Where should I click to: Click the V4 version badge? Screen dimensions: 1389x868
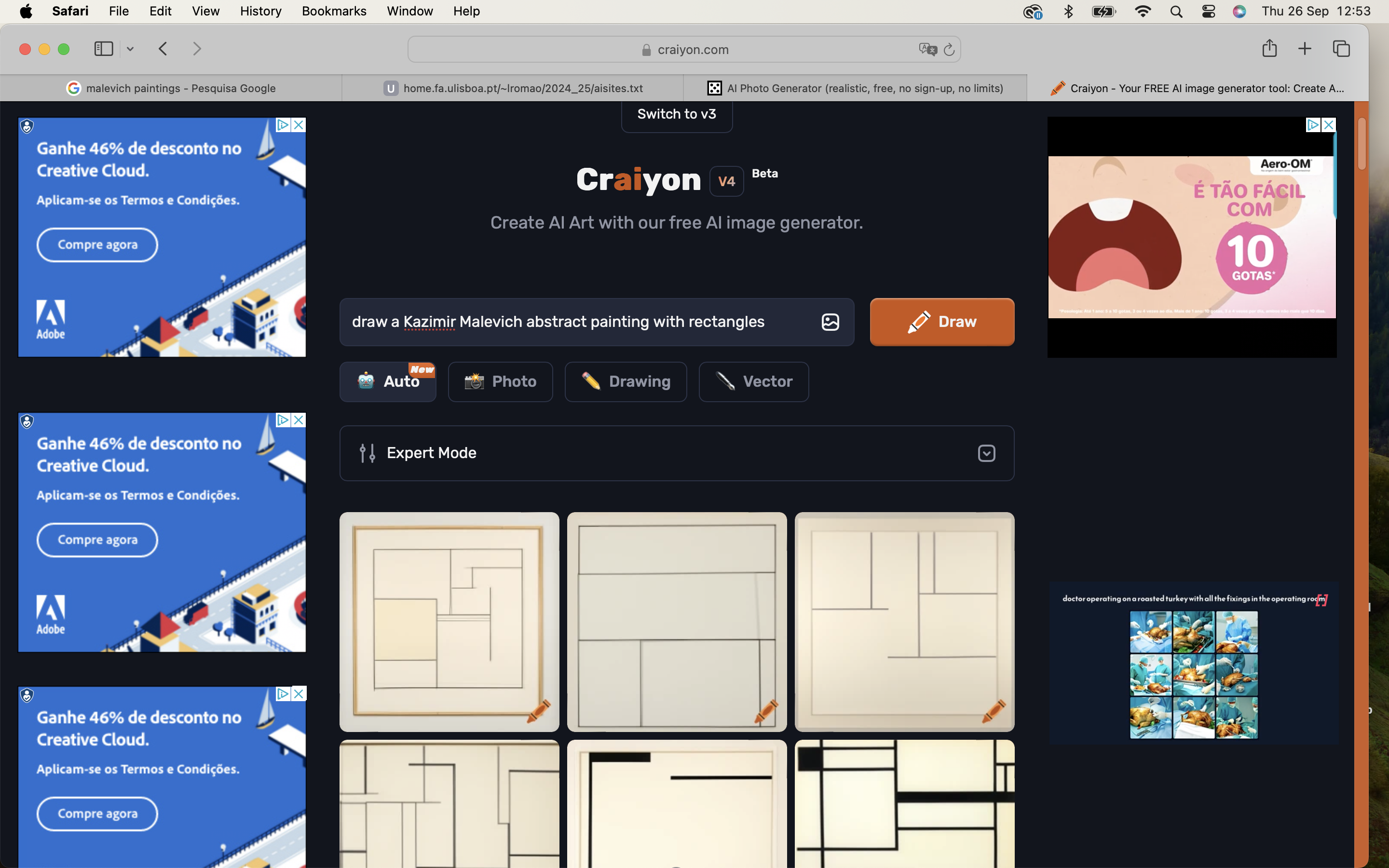727,181
